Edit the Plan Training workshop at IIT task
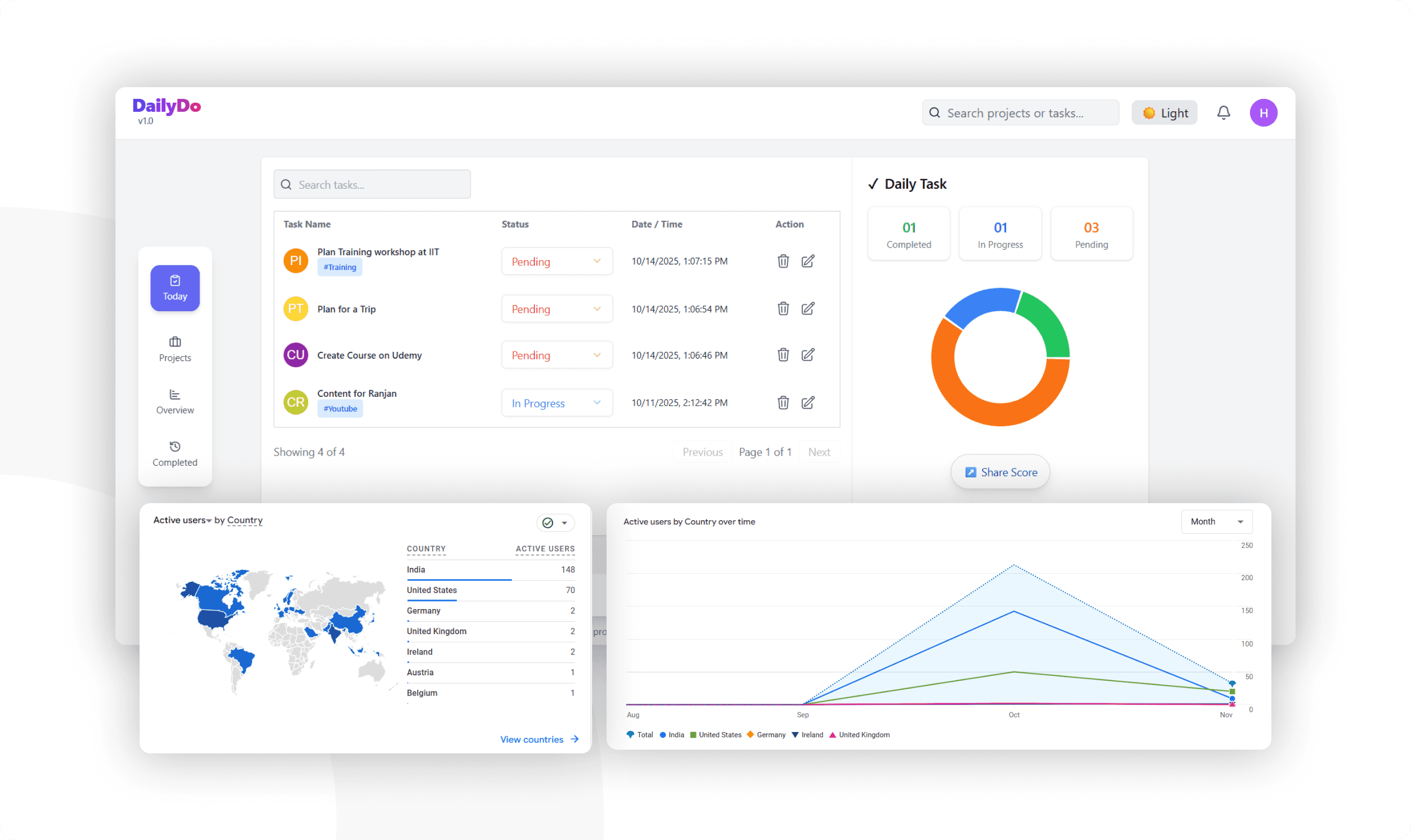This screenshot has height=840, width=1411. 808,261
